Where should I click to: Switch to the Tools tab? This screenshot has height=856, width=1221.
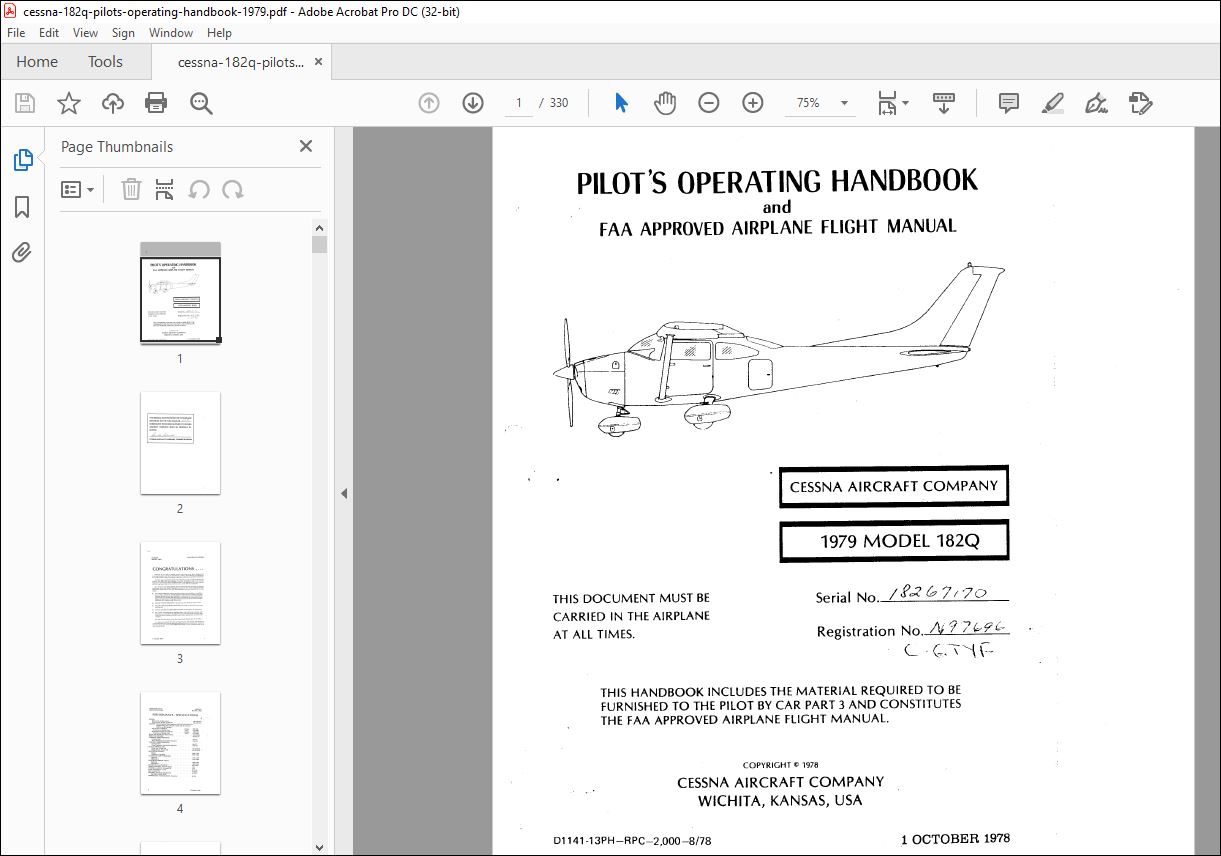pyautogui.click(x=105, y=62)
